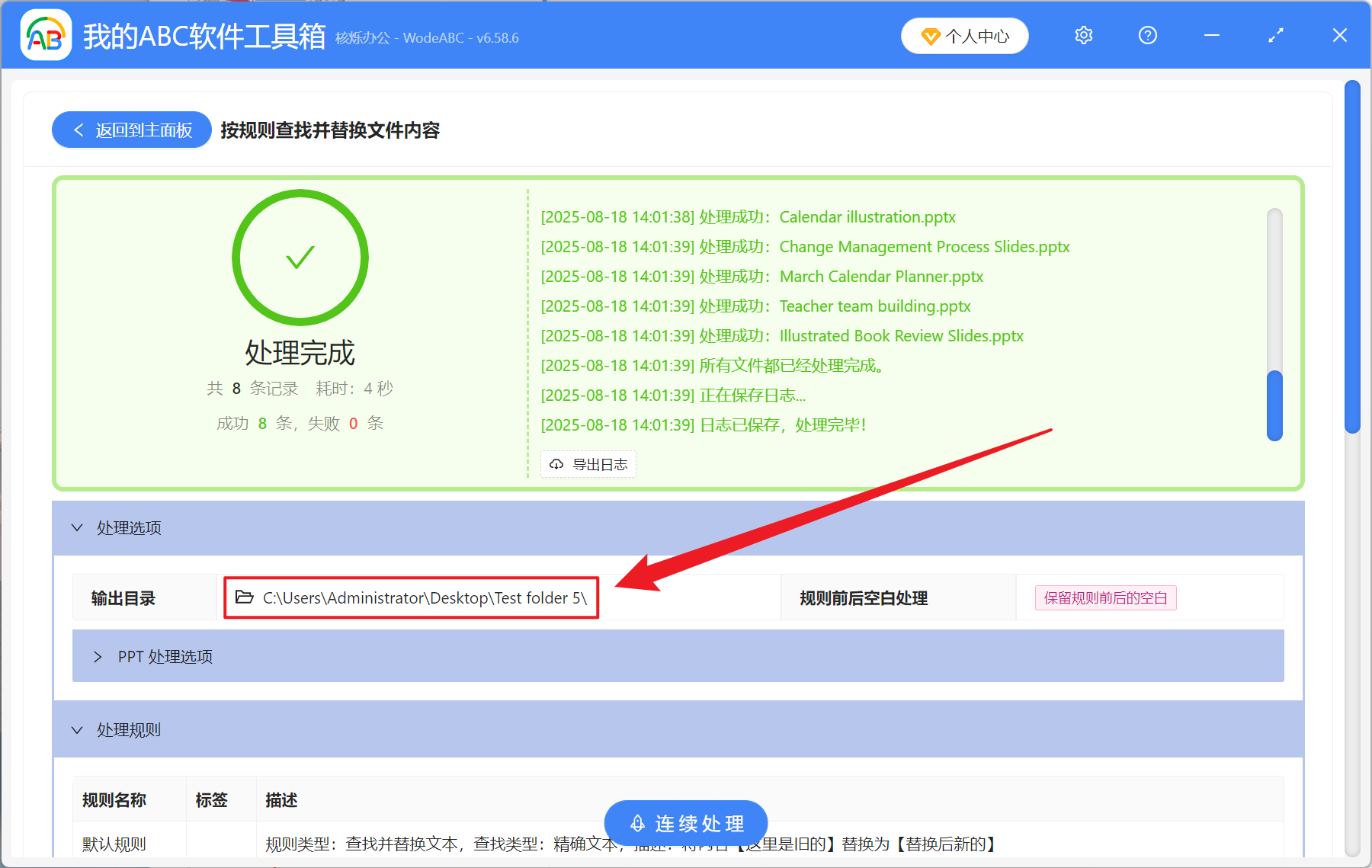1372x868 pixels.
Task: Click the crown icon inside 个人中心
Action: [930, 36]
